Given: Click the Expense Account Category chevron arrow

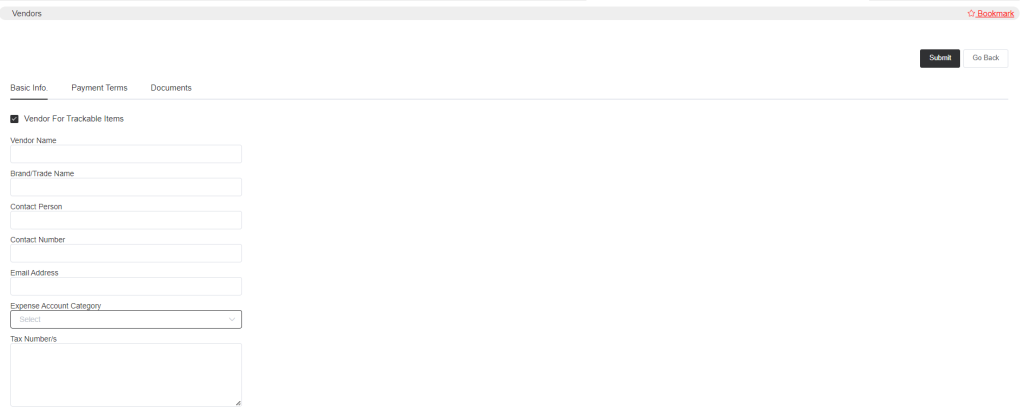Looking at the screenshot, I should 232,319.
